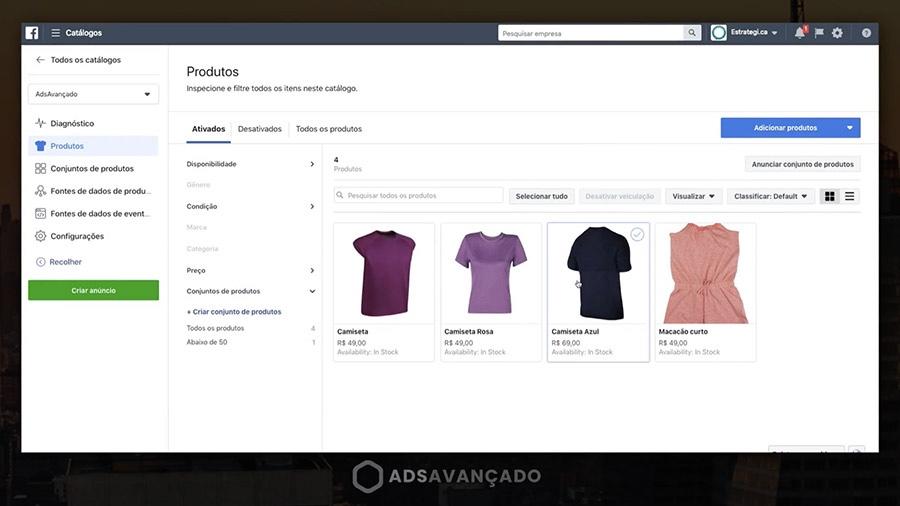
Task: Click the Macacão curto product name
Action: [x=683, y=332]
